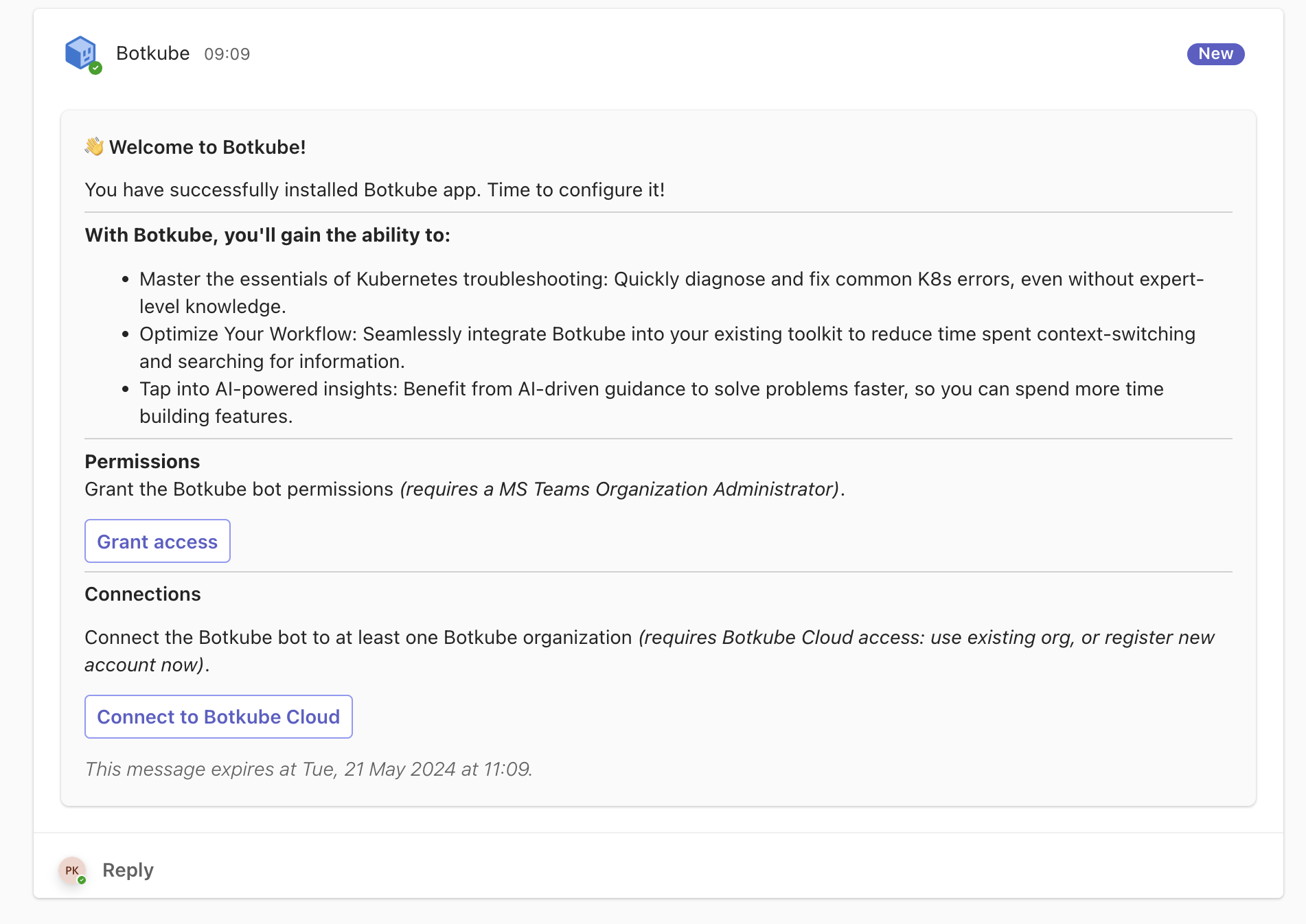Image resolution: width=1306 pixels, height=924 pixels.
Task: Click the Permissions heading
Action: (142, 461)
